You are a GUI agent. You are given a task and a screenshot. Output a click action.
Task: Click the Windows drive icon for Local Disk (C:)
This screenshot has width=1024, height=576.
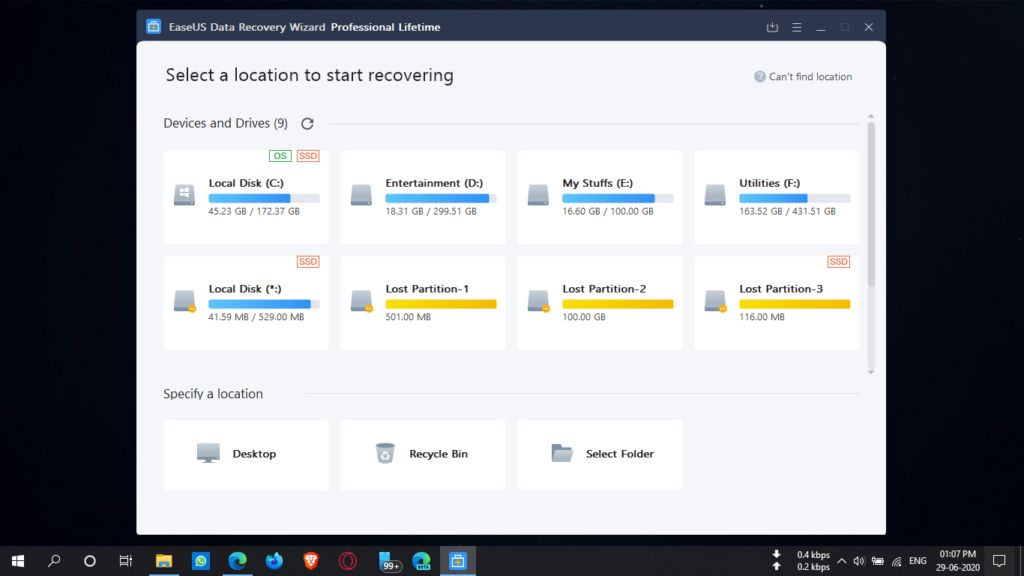click(x=184, y=195)
